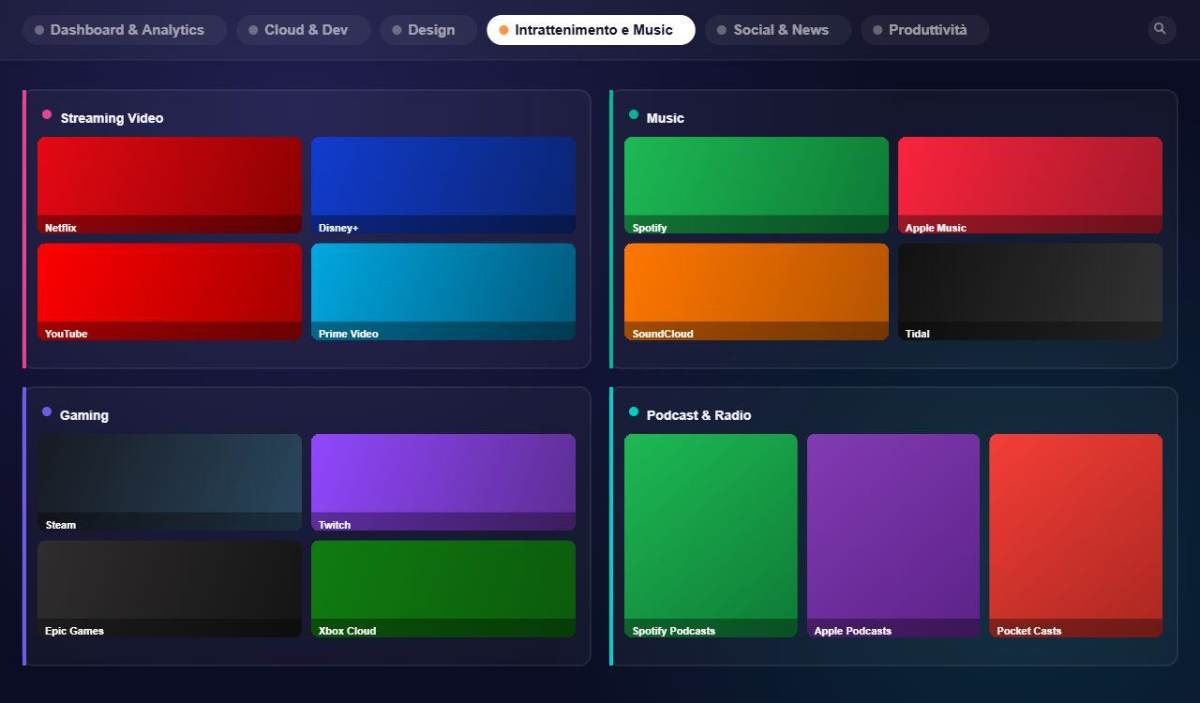This screenshot has width=1200, height=703.
Task: Open the Twitch tile
Action: coord(443,482)
